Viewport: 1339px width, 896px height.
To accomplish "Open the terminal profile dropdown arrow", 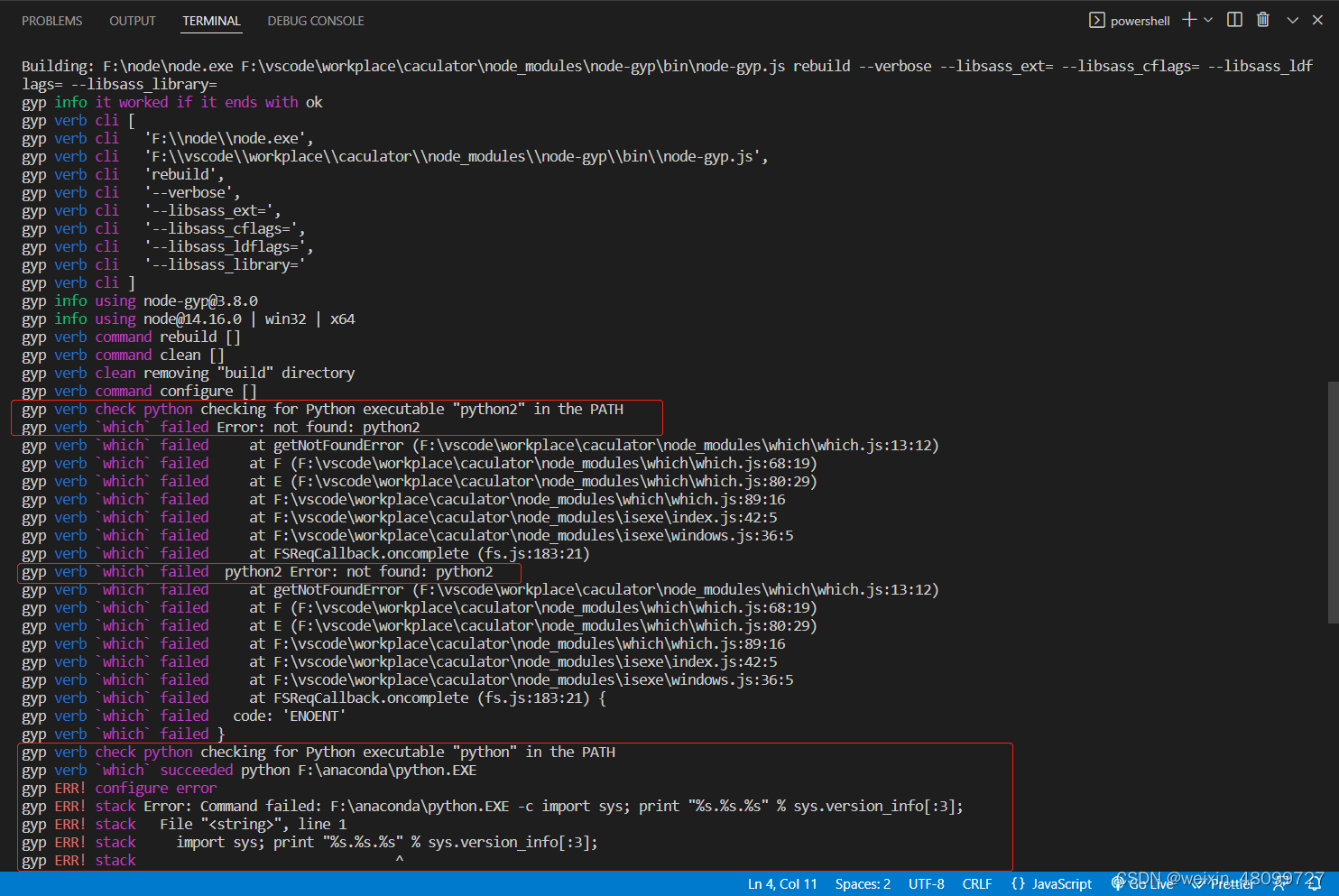I will 1208,19.
